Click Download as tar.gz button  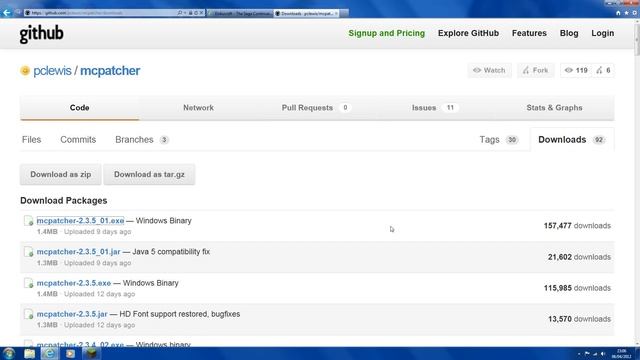149,175
